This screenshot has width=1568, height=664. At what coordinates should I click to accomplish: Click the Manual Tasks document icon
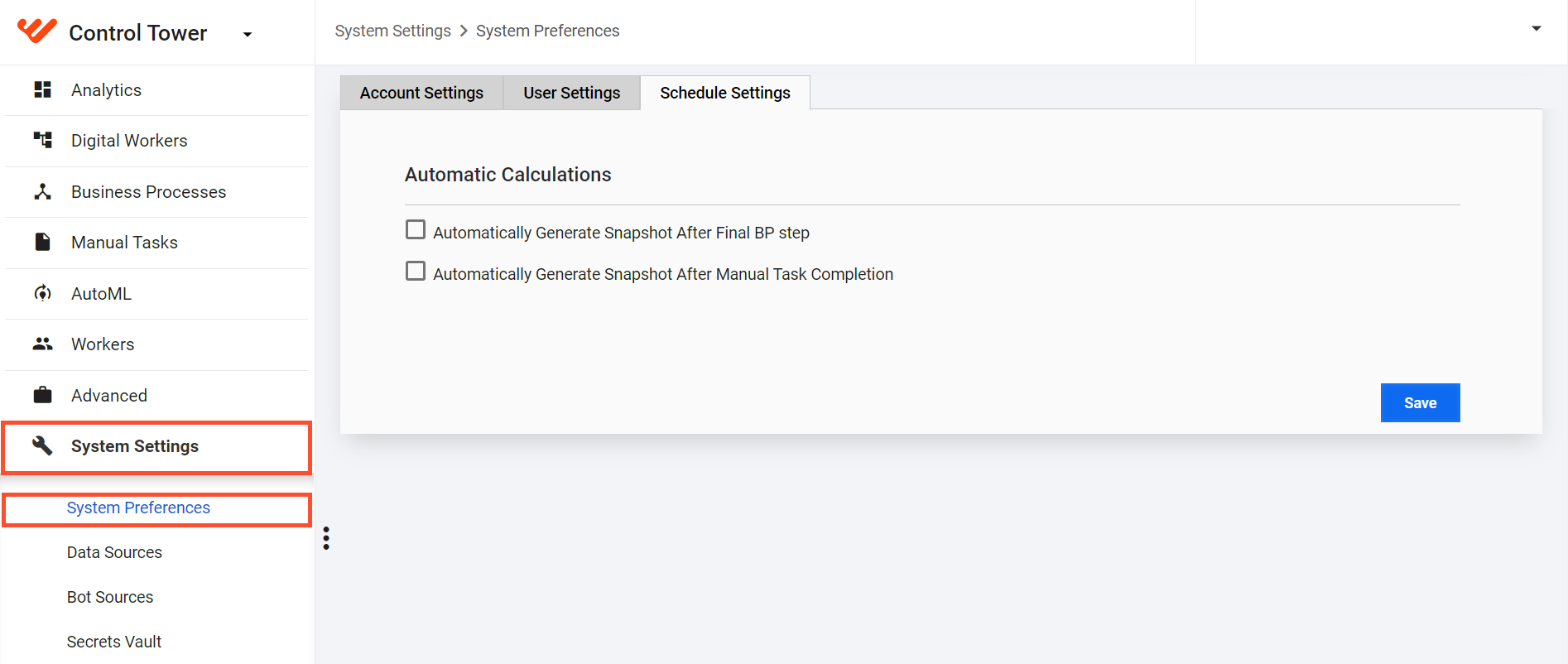pos(42,242)
